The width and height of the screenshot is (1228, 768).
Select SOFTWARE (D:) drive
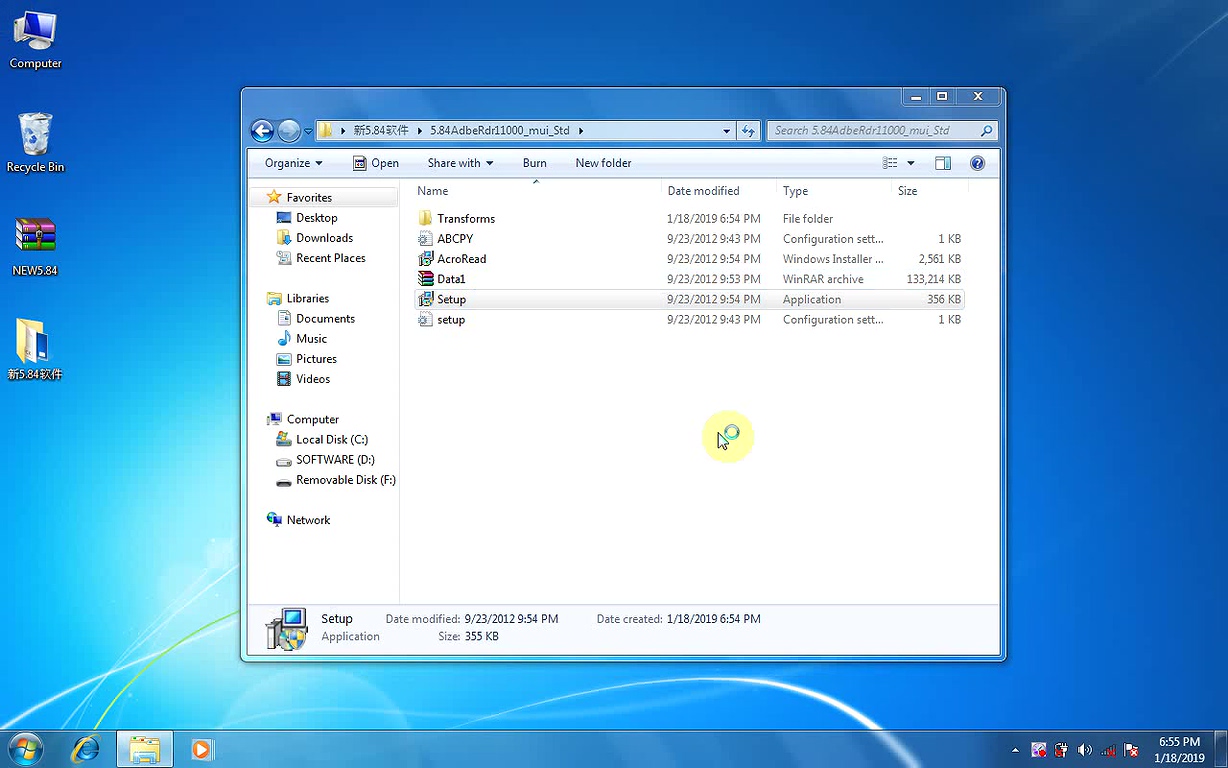click(x=335, y=460)
